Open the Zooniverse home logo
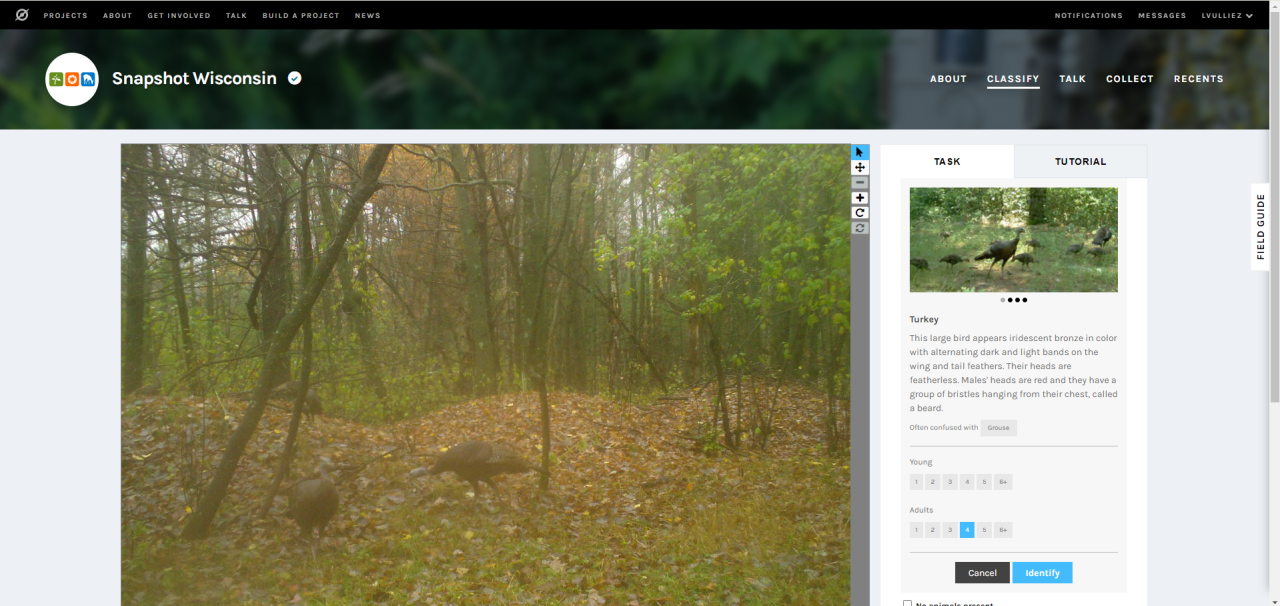This screenshot has width=1280, height=606. click(x=22, y=15)
